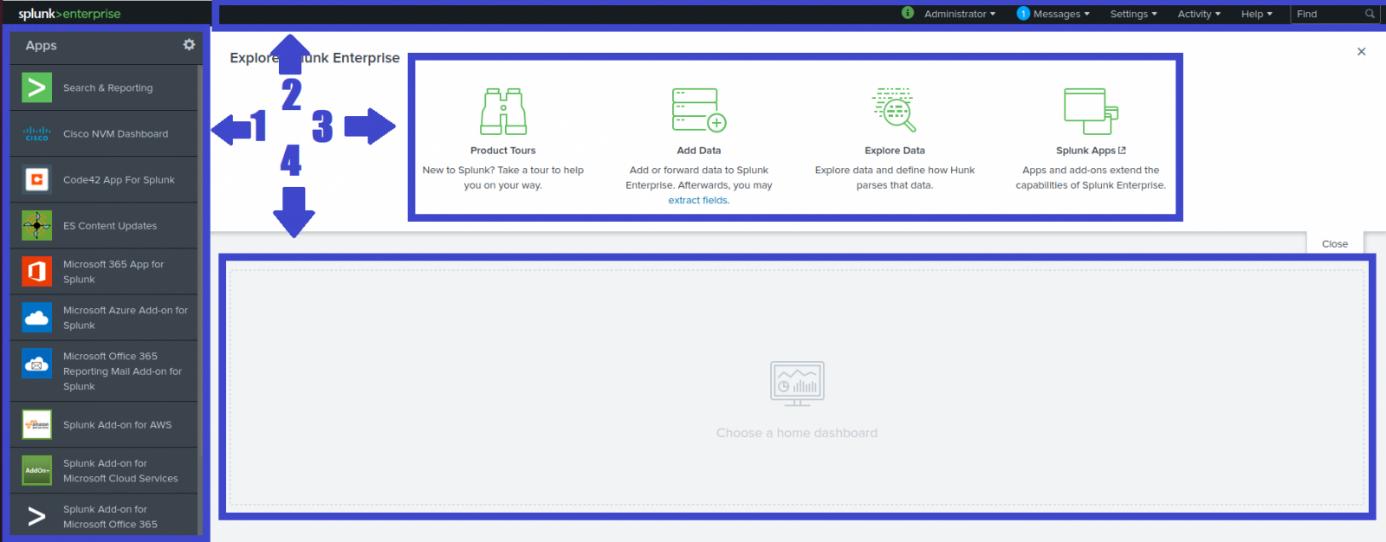1386x542 pixels.
Task: Click the Apps panel heading
Action: pos(41,46)
